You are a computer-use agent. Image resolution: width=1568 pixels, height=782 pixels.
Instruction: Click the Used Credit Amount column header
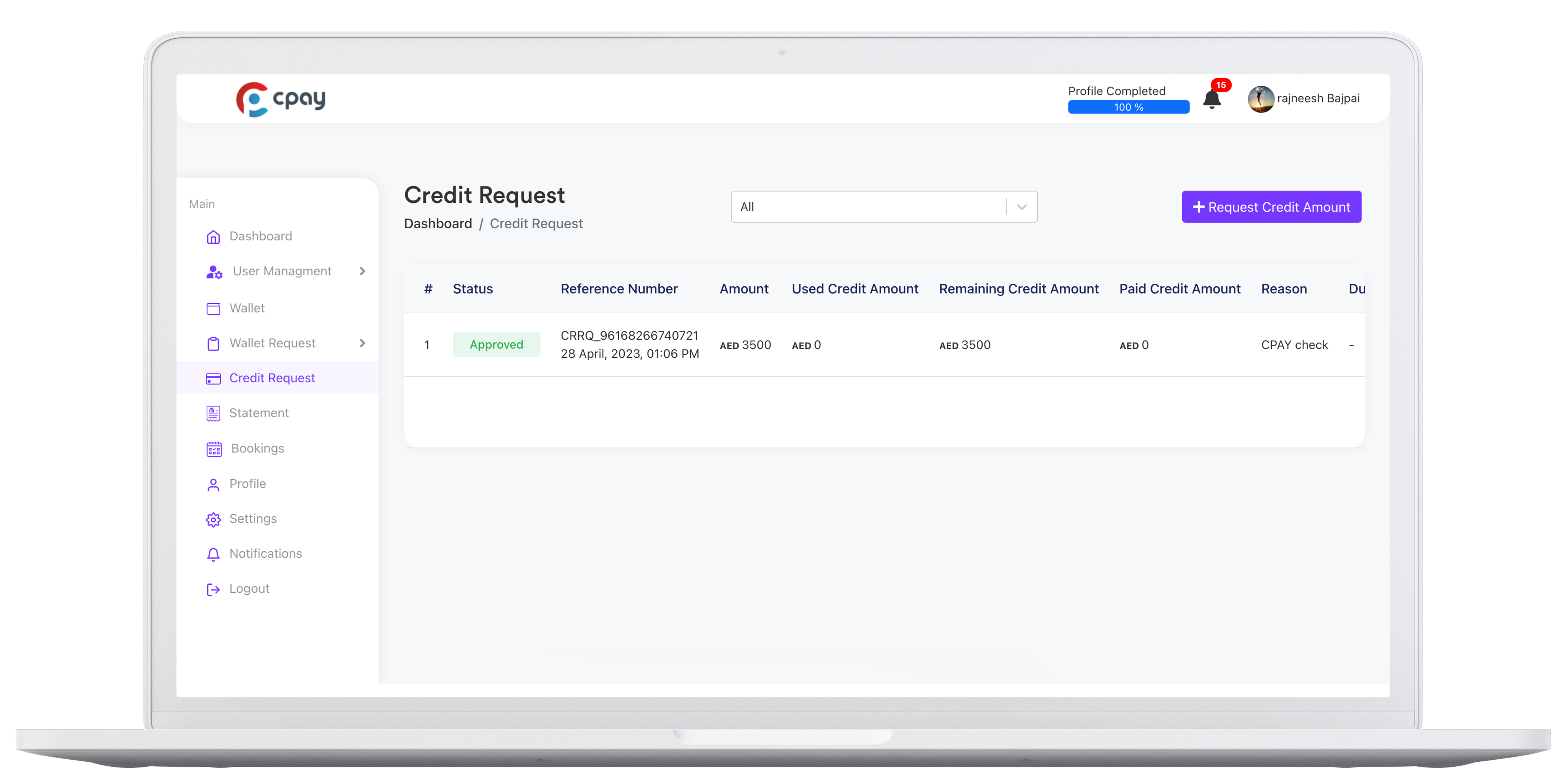point(855,289)
